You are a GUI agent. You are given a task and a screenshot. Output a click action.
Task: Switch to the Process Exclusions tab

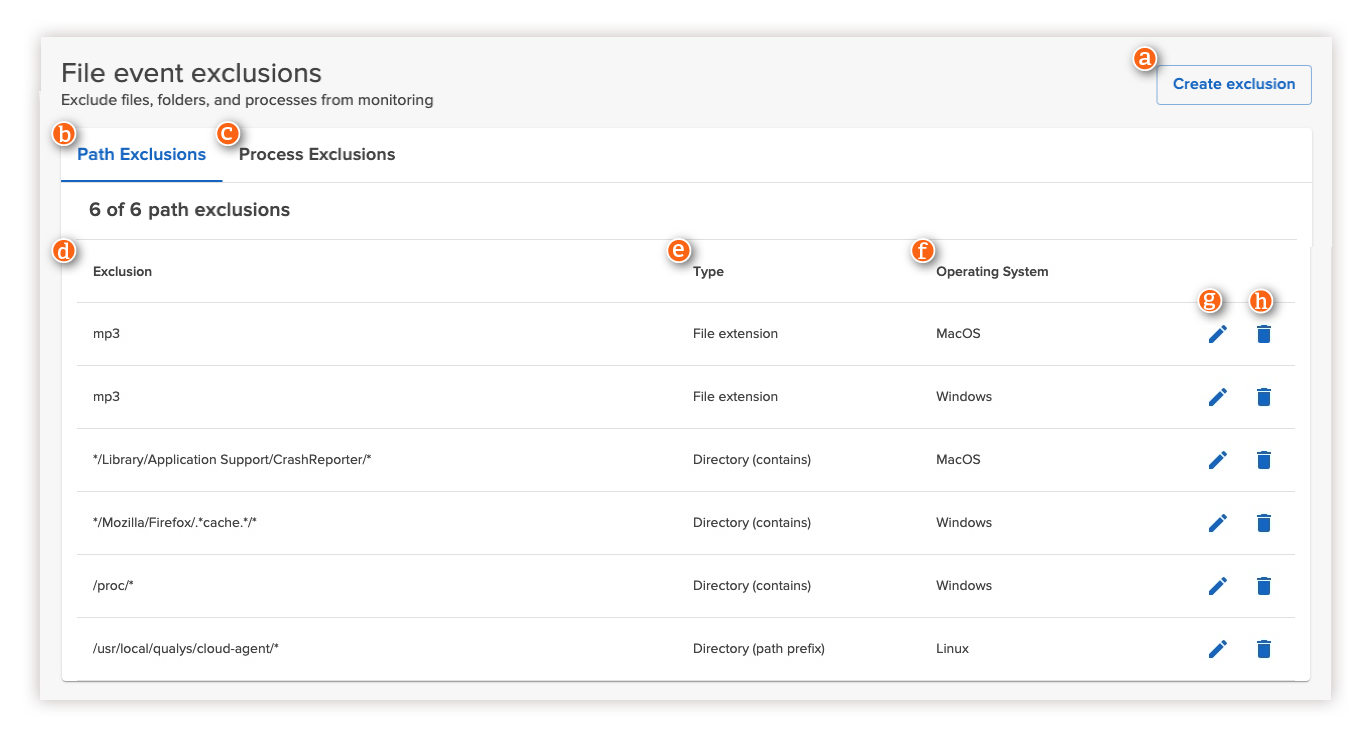click(317, 154)
